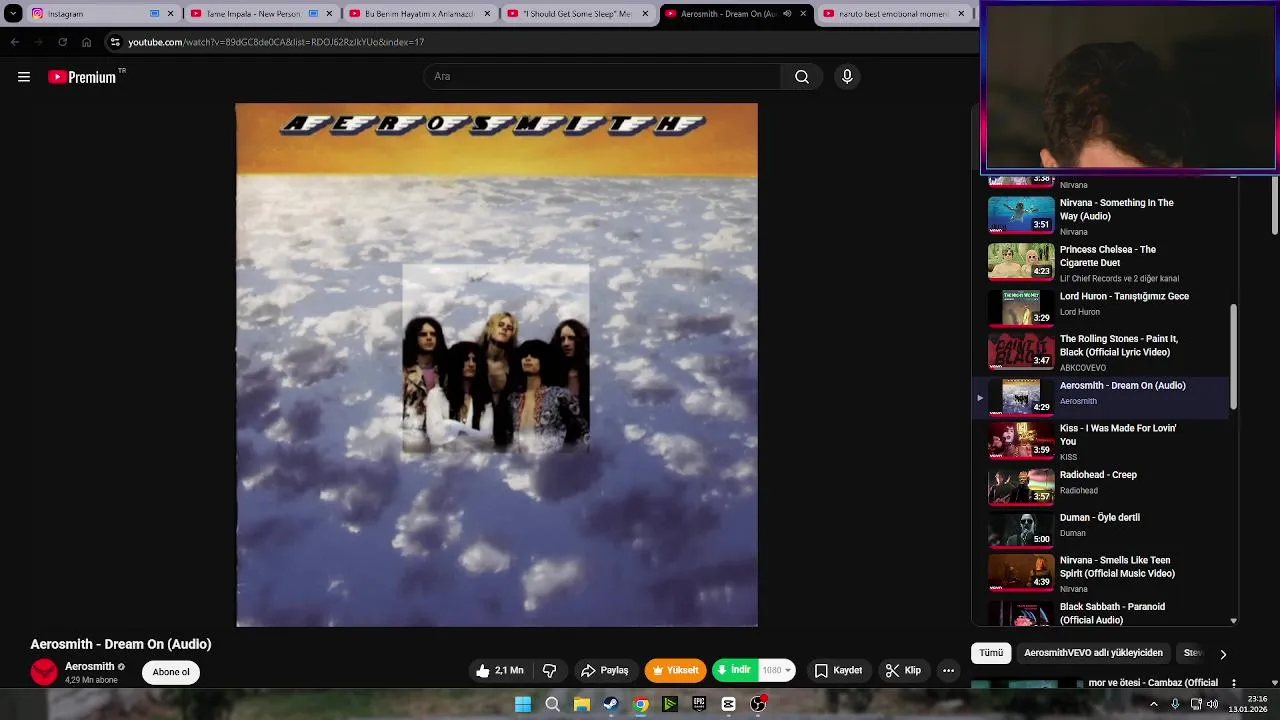Viewport: 1280px width, 720px height.
Task: Share the video via Paylaş
Action: click(605, 671)
